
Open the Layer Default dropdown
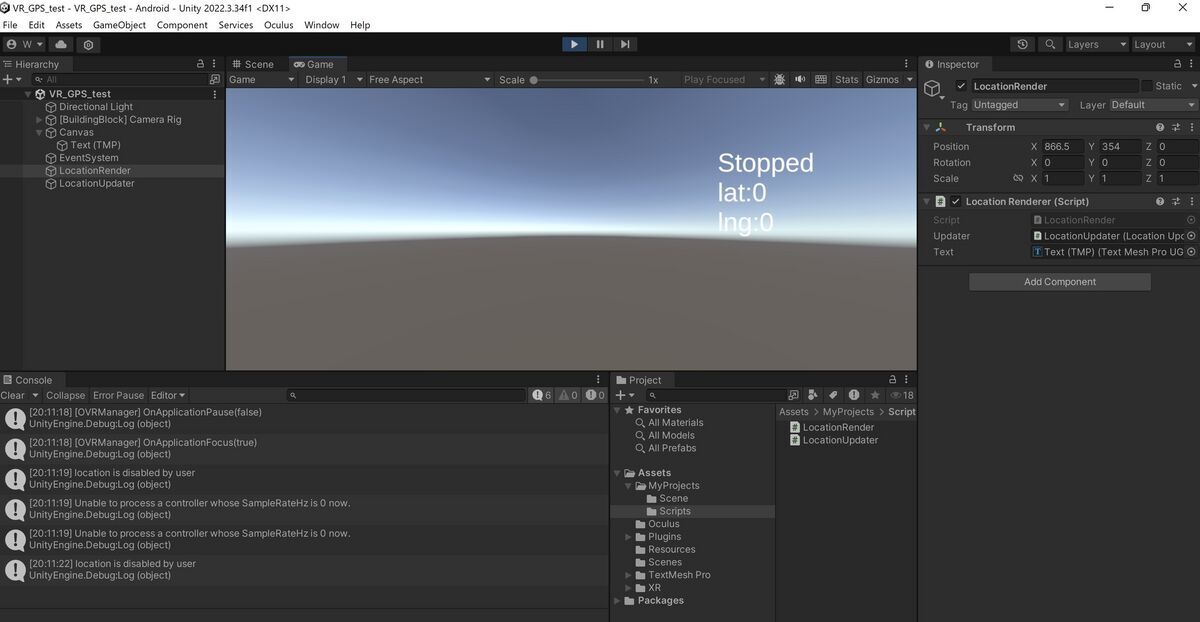1152,105
